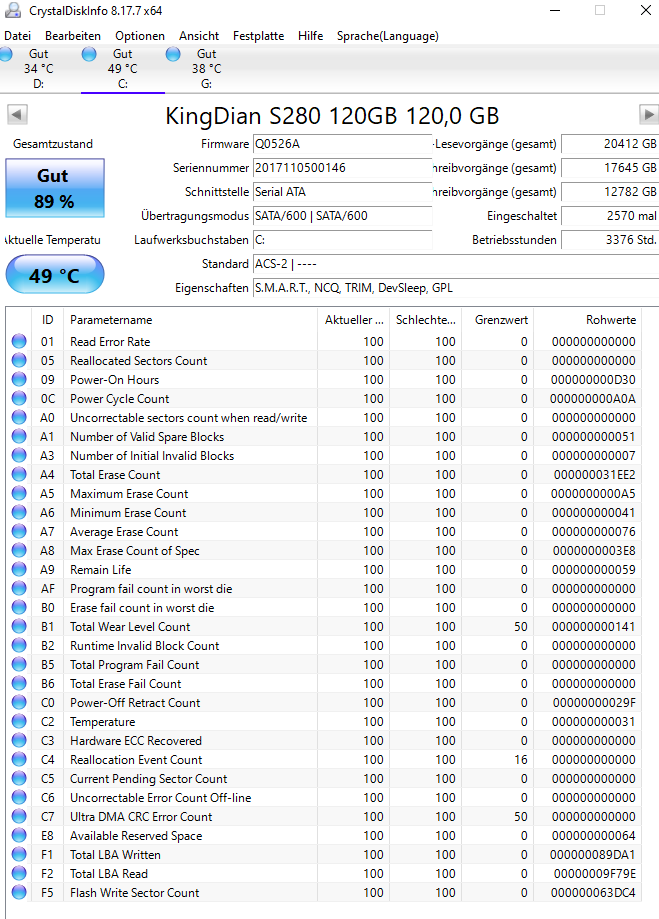This screenshot has width=659, height=919.
Task: Click the drive title KingDian S280 120GB
Action: (x=332, y=115)
